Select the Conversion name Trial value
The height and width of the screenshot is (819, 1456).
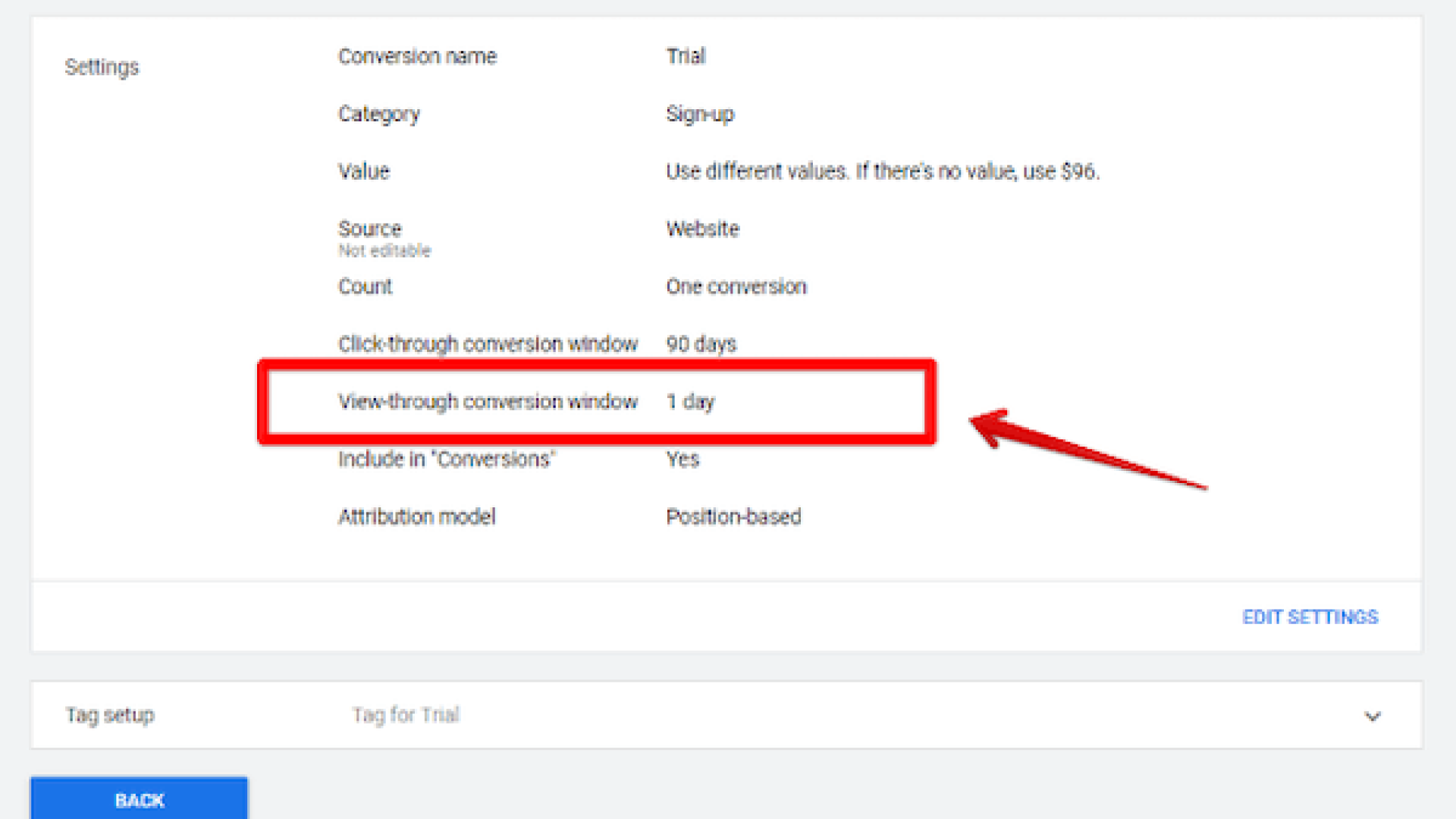(x=685, y=56)
